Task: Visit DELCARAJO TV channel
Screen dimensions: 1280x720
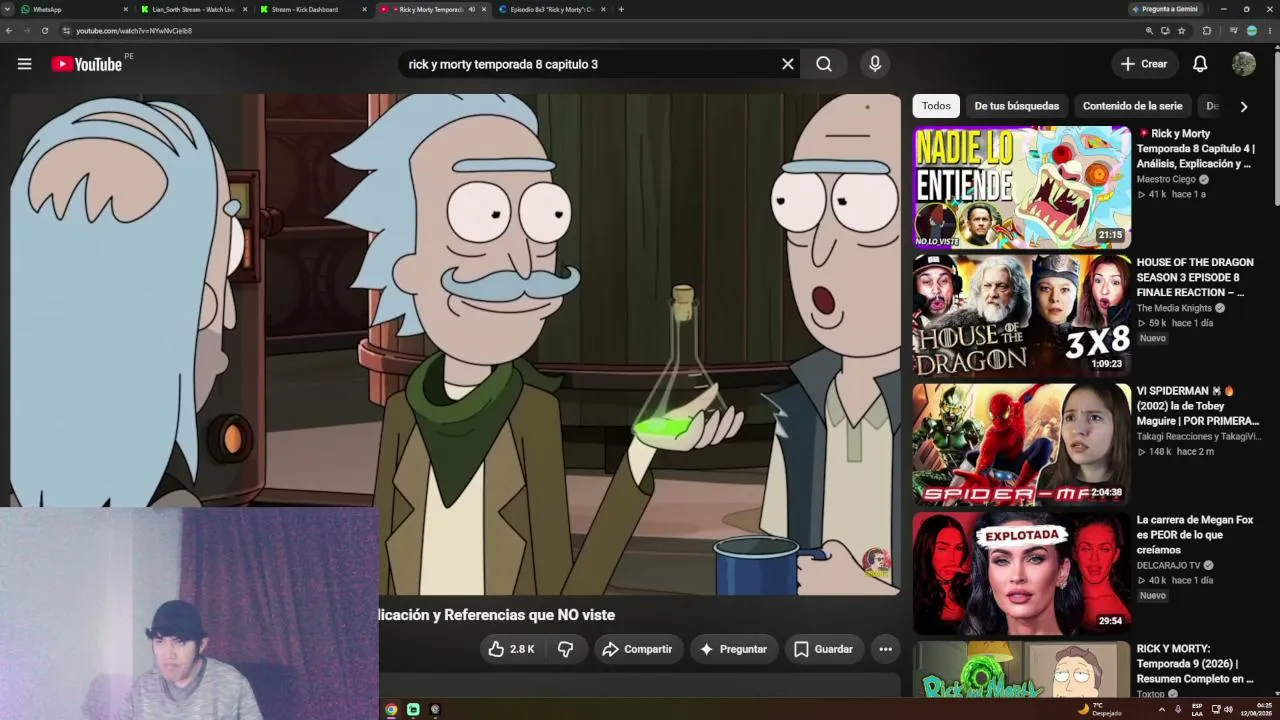Action: pyautogui.click(x=1168, y=566)
